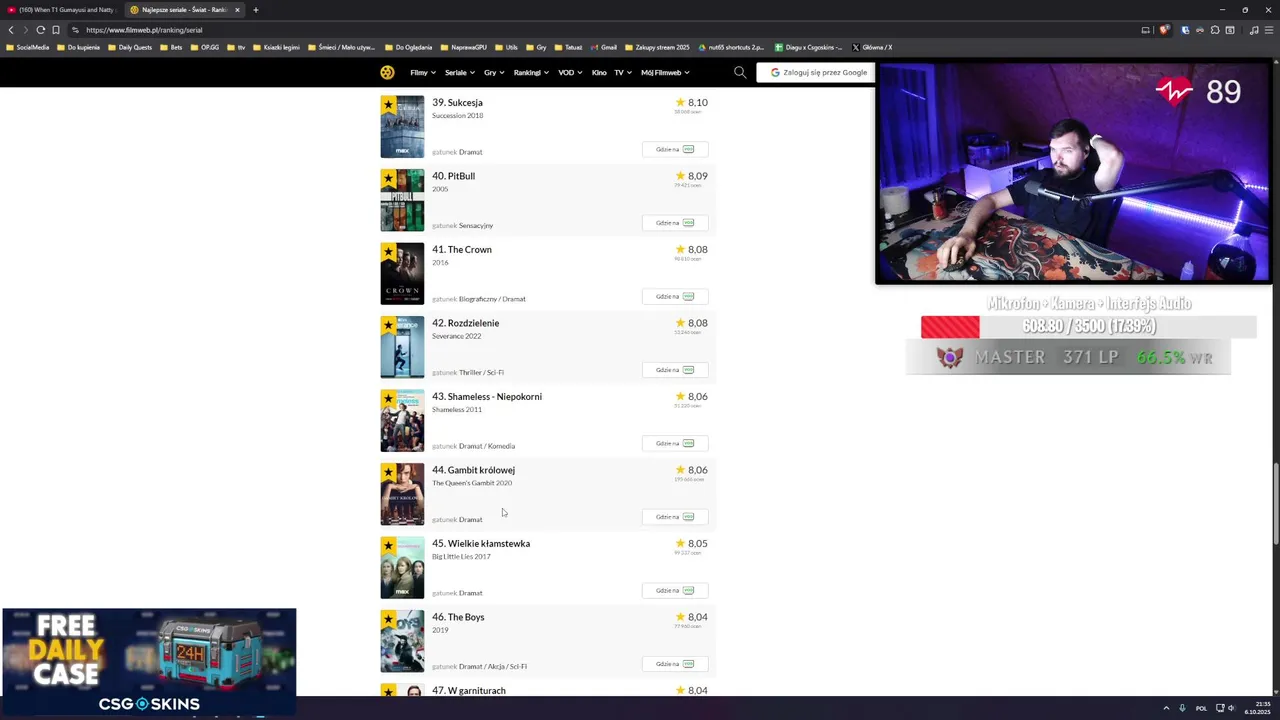Click Gdzie na button for PitBull
This screenshot has height=720, width=1280.
675,222
